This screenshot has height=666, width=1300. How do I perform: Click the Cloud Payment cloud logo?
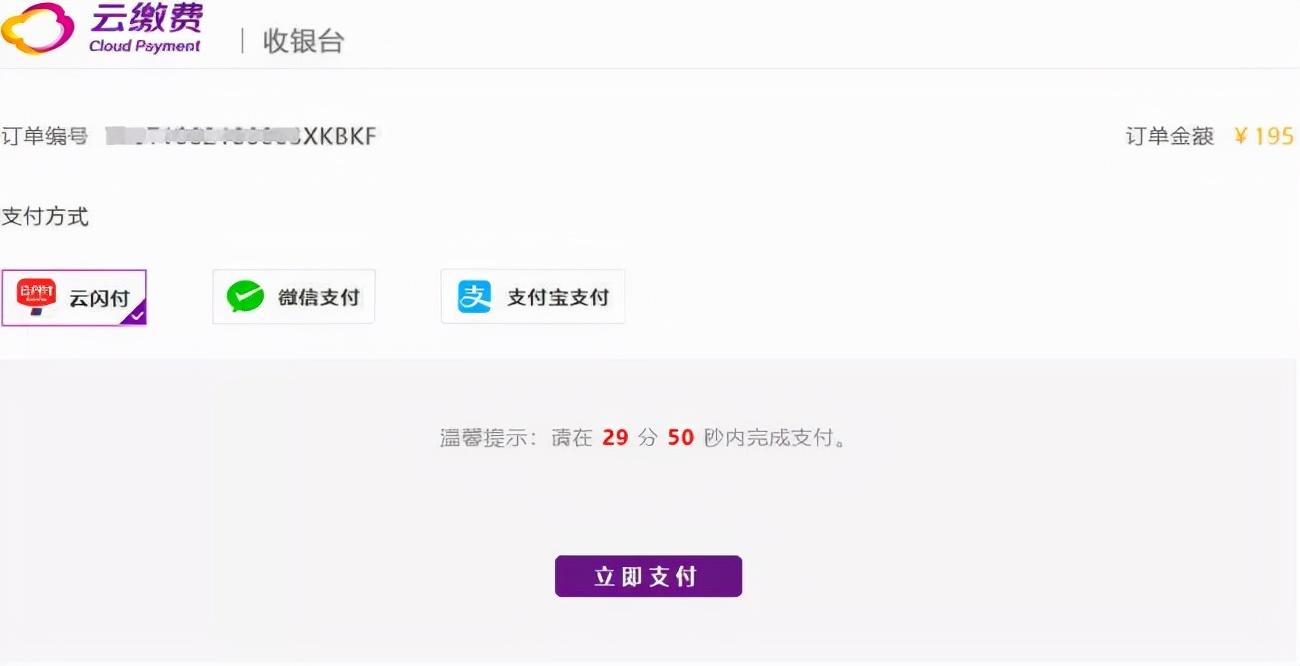37,28
